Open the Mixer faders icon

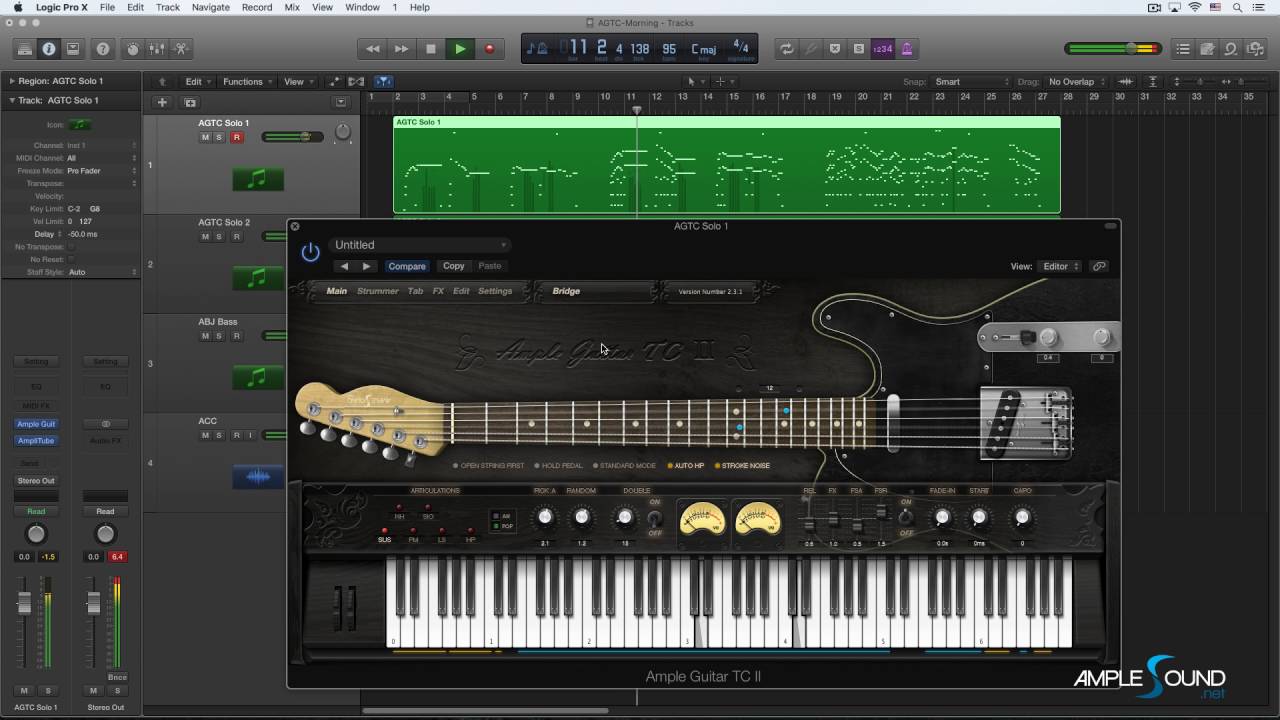(157, 48)
